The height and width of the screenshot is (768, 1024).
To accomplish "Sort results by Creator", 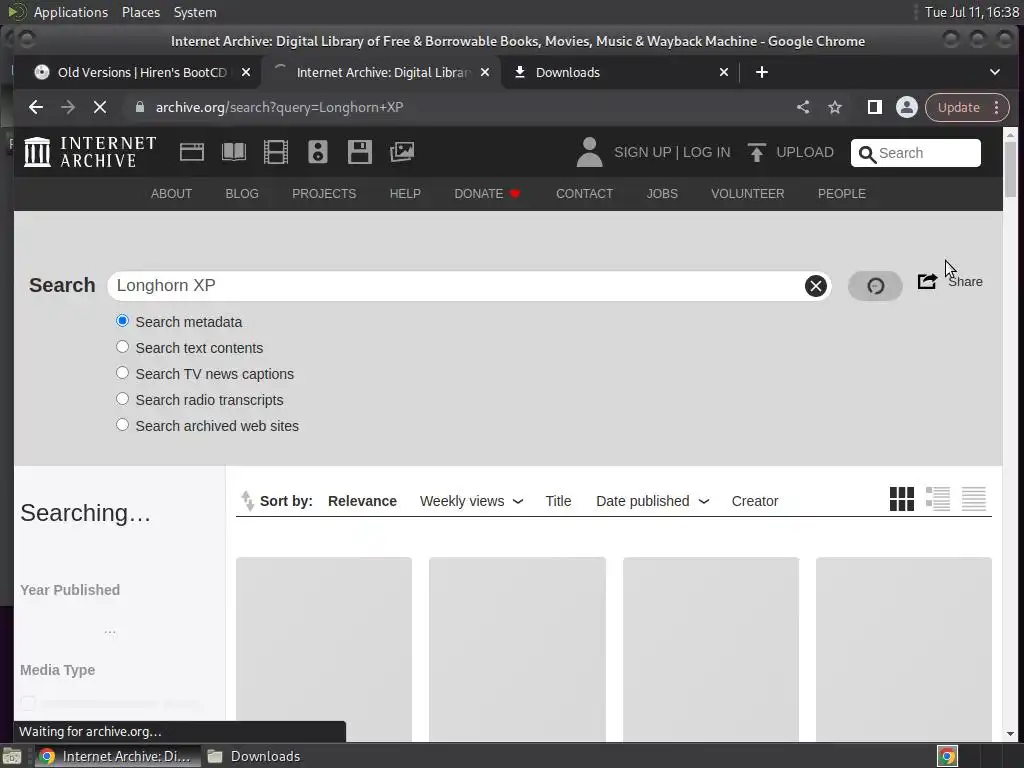I will point(755,501).
